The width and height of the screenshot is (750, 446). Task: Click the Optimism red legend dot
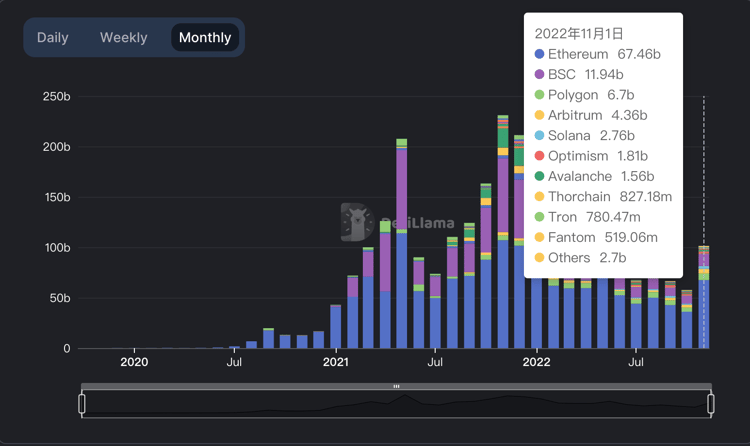539,156
